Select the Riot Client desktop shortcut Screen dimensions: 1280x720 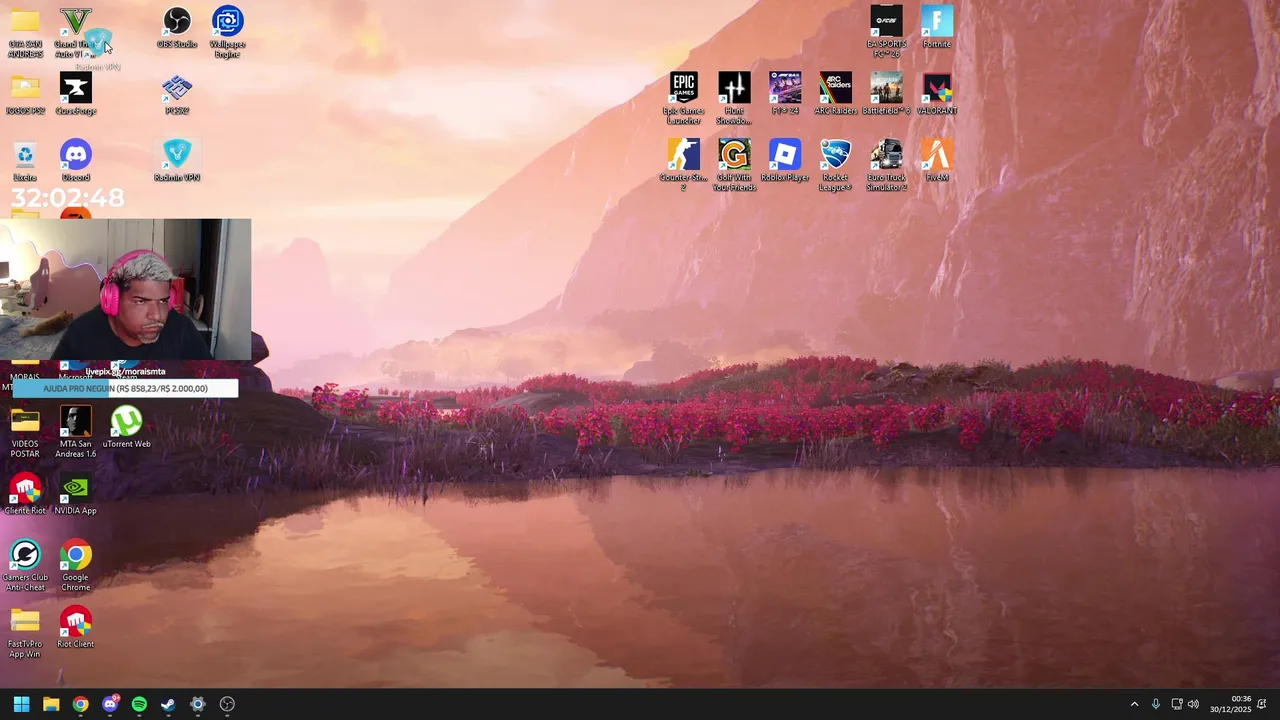(x=76, y=628)
